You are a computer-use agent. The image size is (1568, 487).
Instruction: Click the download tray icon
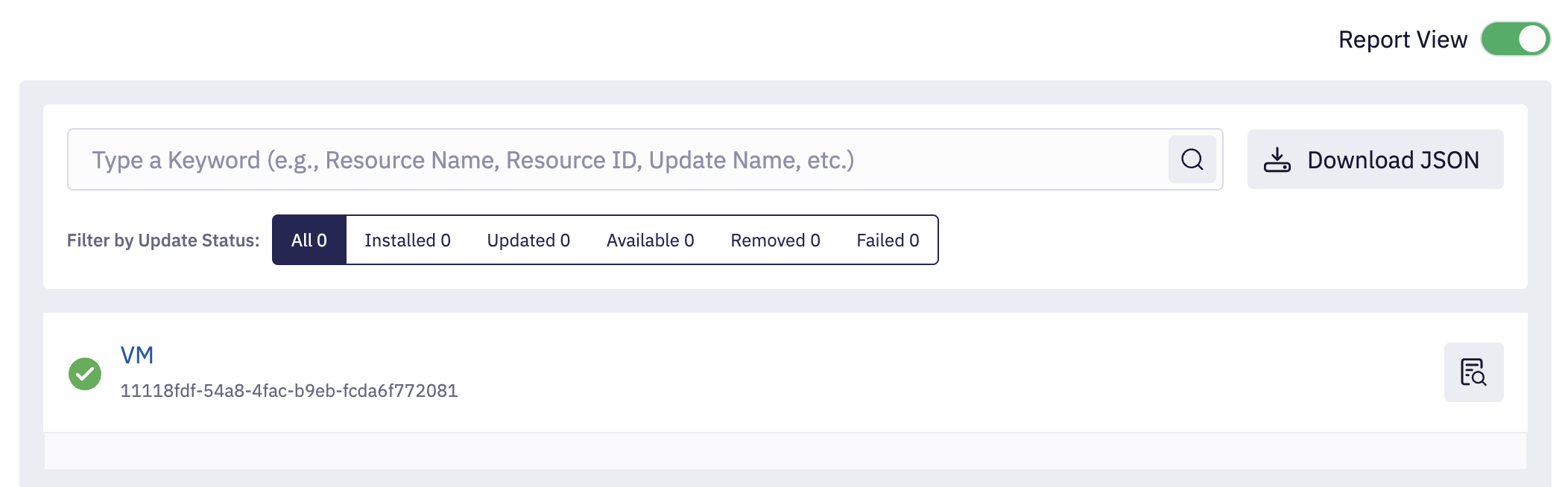(x=1277, y=159)
